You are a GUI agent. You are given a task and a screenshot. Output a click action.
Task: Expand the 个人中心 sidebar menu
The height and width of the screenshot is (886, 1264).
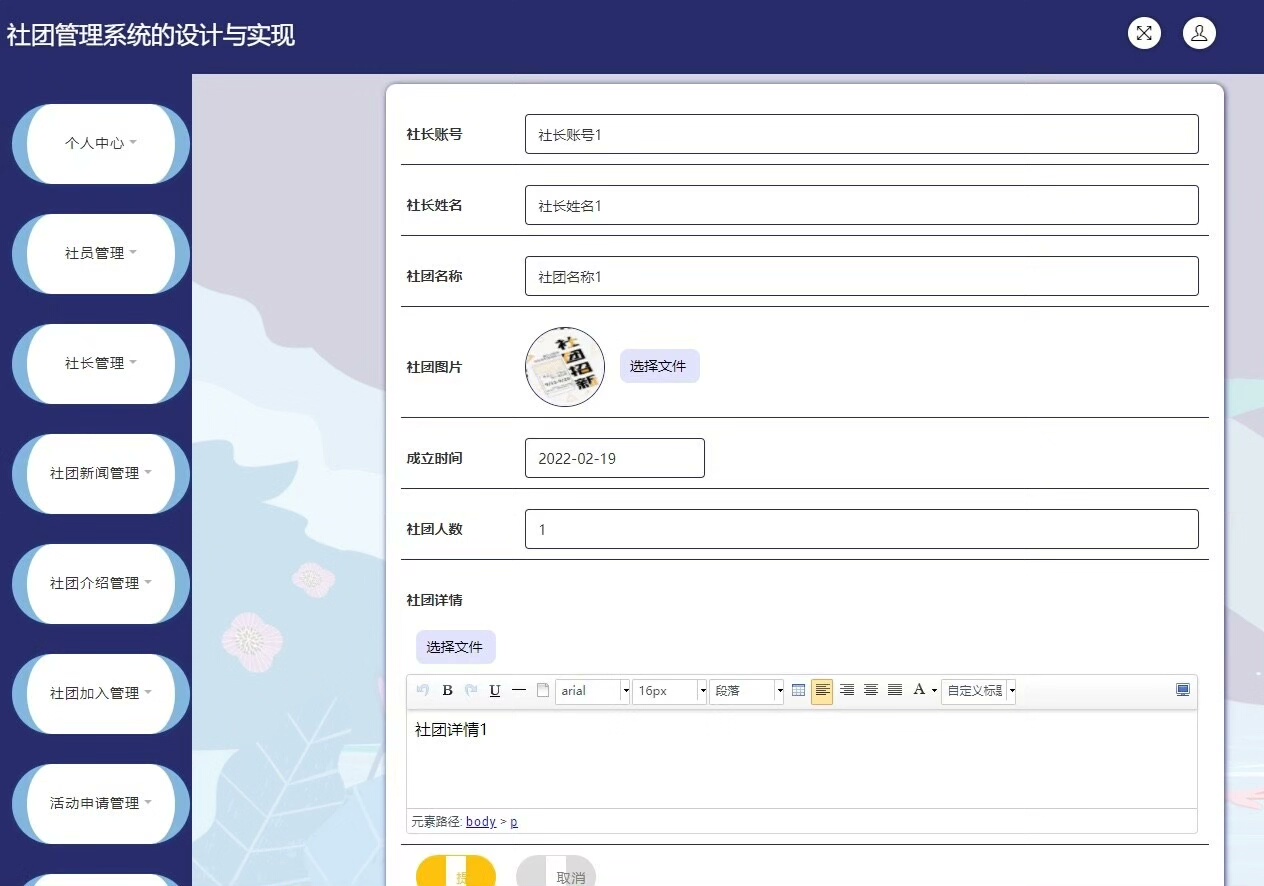pyautogui.click(x=100, y=143)
